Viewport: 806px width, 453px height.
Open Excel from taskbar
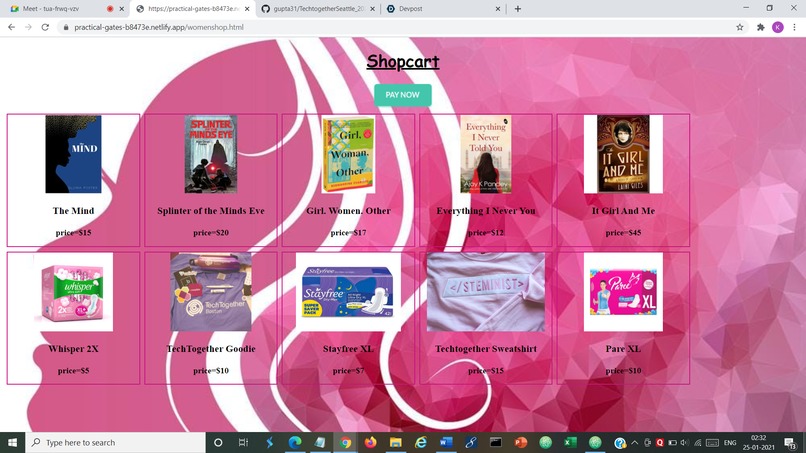tap(570, 442)
